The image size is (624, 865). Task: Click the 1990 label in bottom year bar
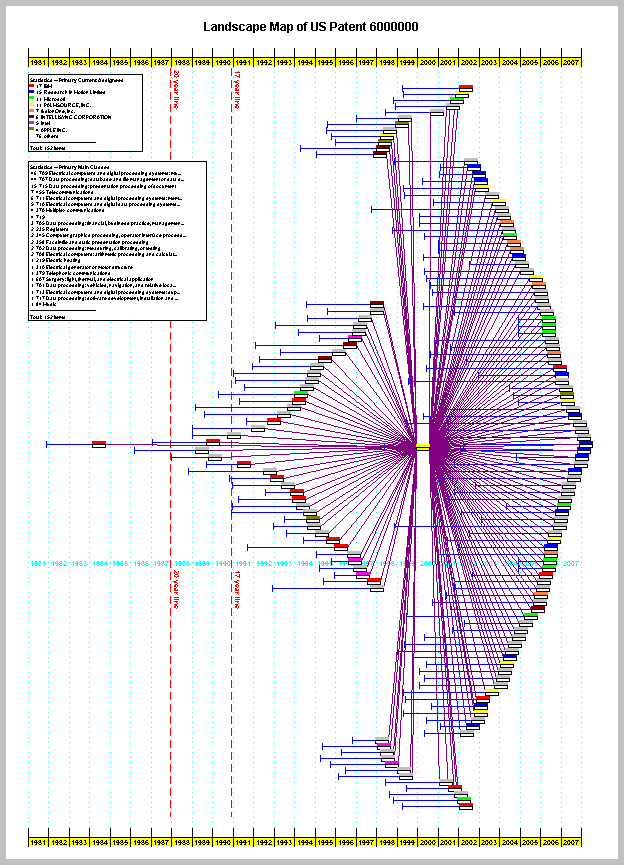pos(223,842)
